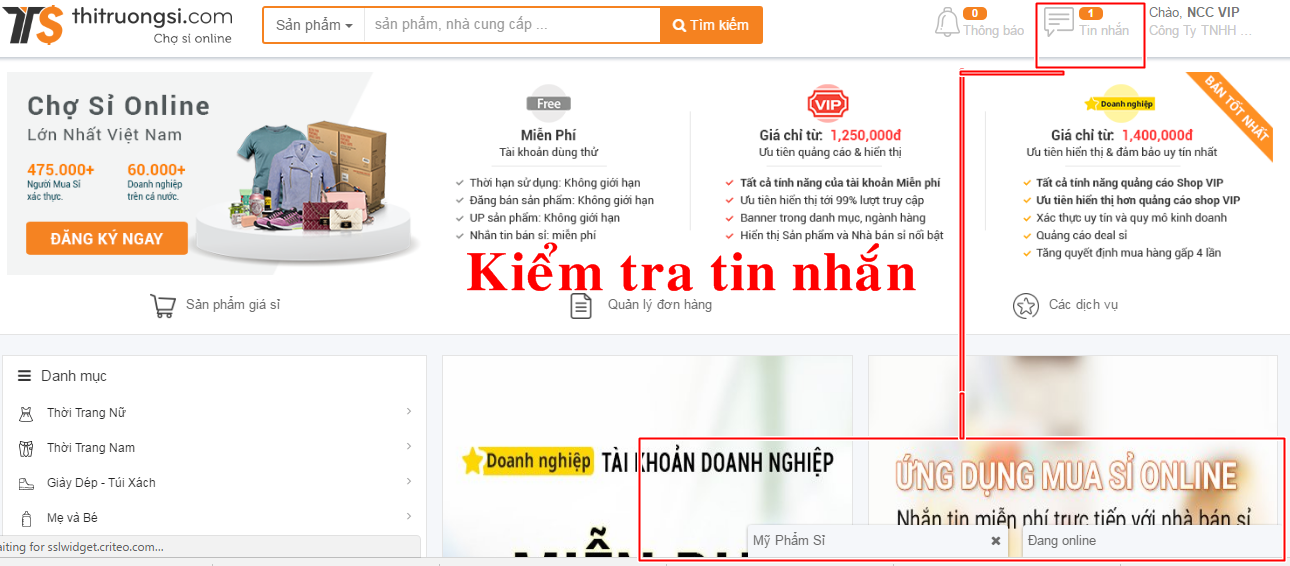Click the Quản lý đơn hàng document icon
The image size is (1290, 566).
(581, 305)
